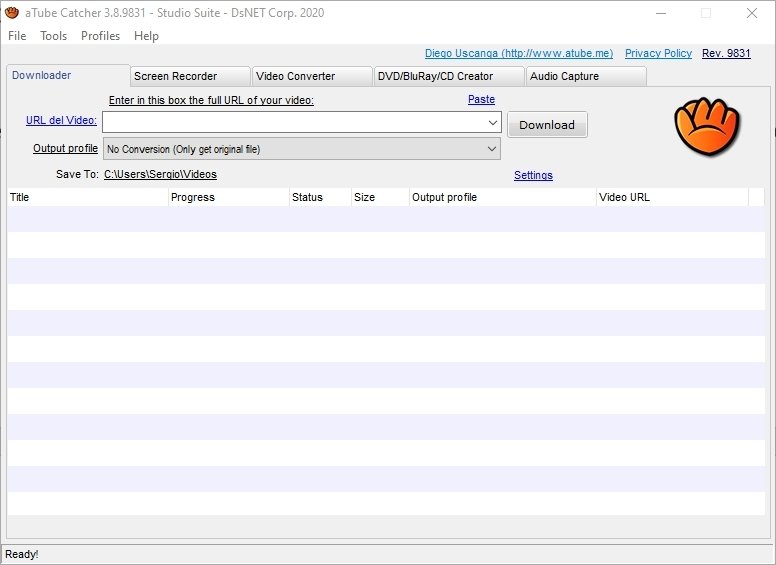This screenshot has height=565, width=776.
Task: Click the Output profile label
Action: (x=65, y=148)
